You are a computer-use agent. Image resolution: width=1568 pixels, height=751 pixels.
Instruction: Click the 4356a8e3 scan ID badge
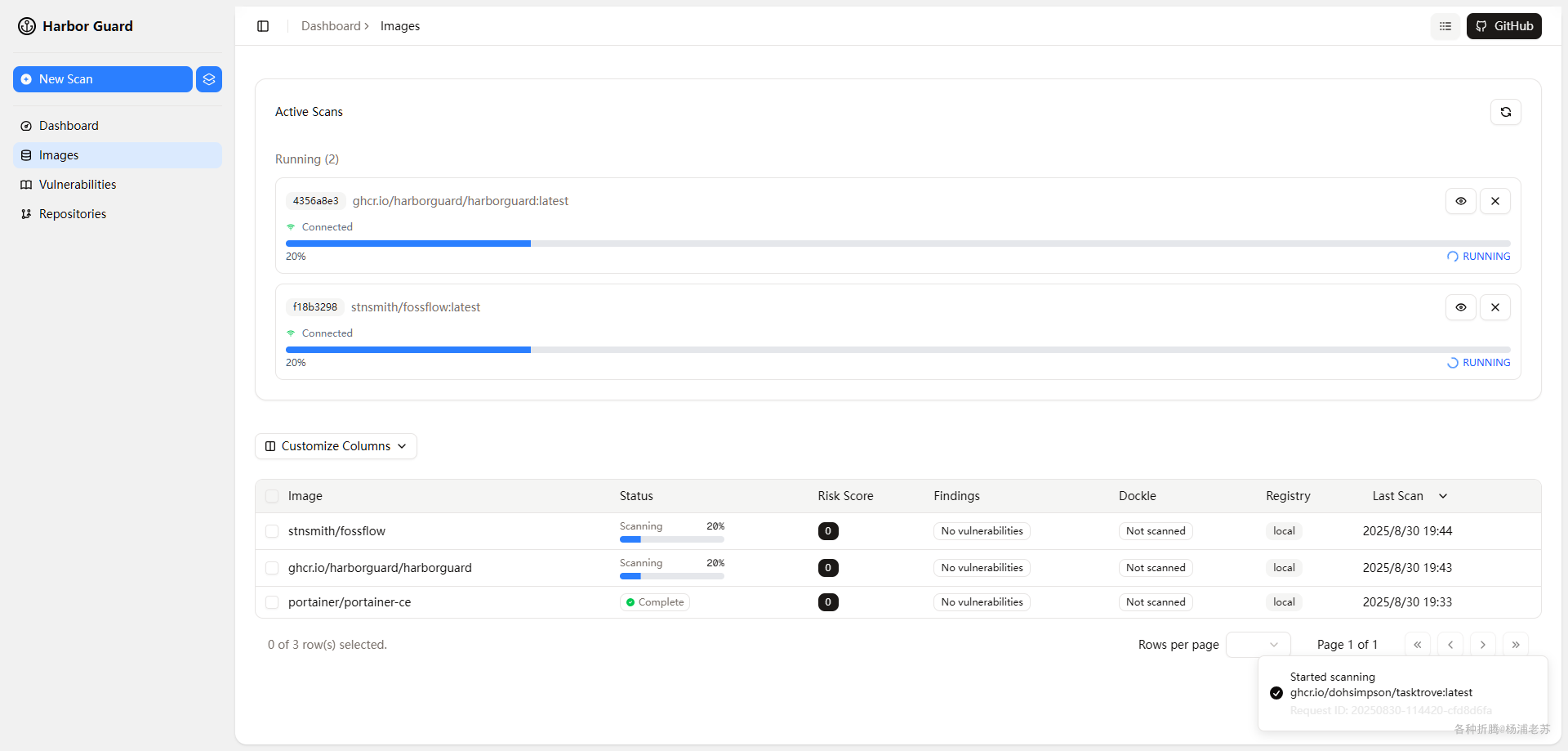point(316,201)
